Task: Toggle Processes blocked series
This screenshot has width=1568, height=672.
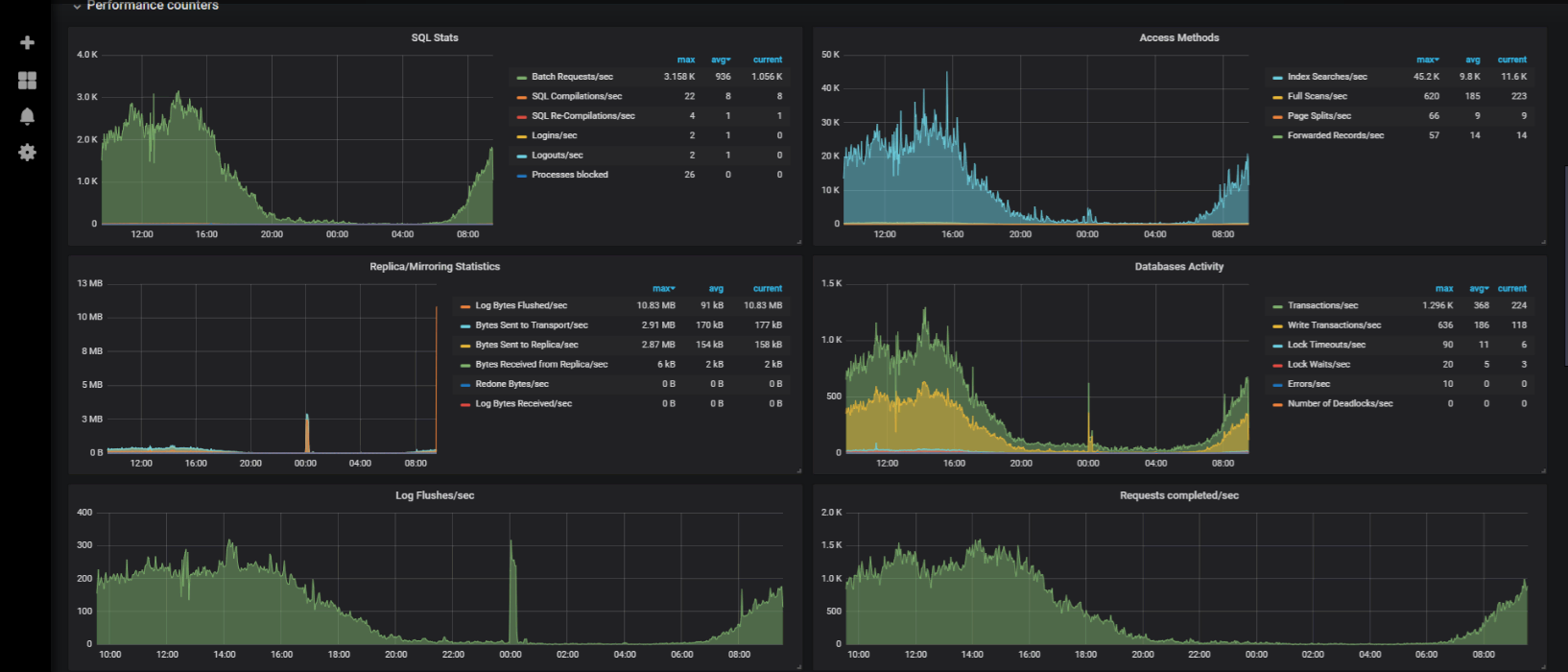Action: (570, 175)
